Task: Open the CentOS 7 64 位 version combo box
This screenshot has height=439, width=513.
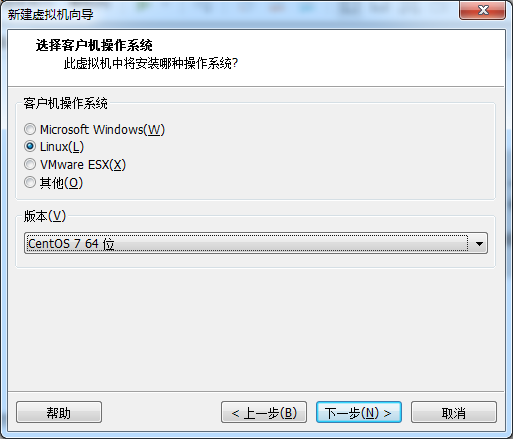Action: pyautogui.click(x=256, y=243)
